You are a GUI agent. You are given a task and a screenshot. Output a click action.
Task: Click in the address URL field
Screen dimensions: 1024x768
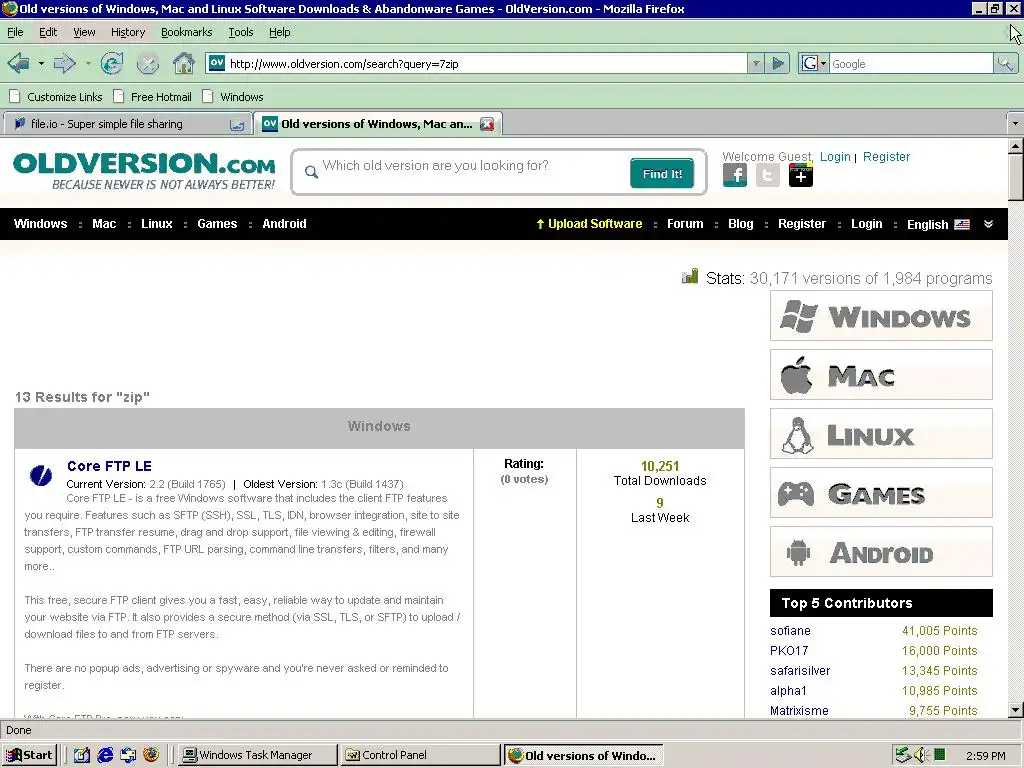487,63
